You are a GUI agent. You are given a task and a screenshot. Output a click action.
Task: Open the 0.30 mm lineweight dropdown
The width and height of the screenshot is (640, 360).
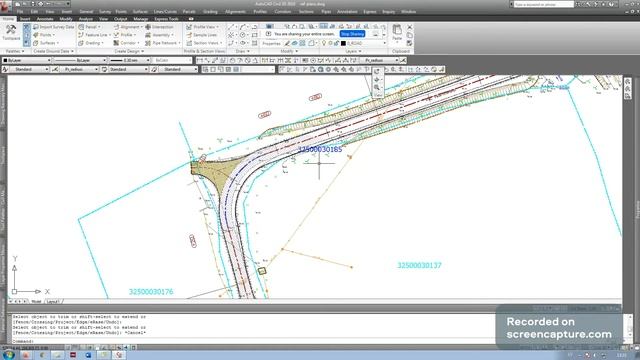pos(130,60)
